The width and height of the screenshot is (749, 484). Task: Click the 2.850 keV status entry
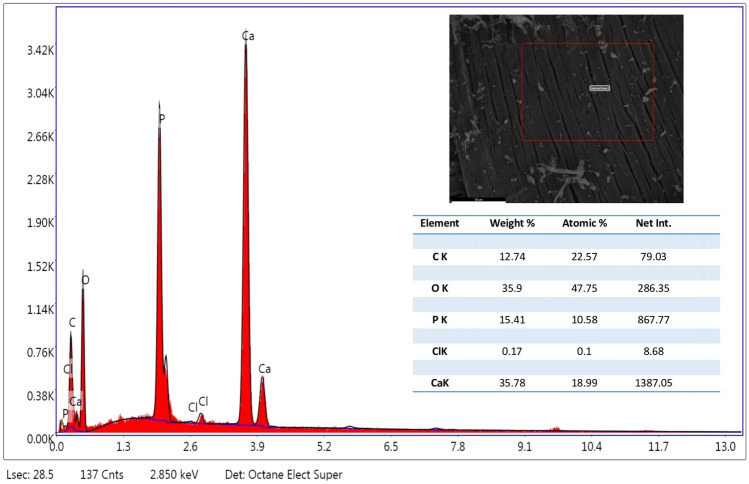coord(174,475)
